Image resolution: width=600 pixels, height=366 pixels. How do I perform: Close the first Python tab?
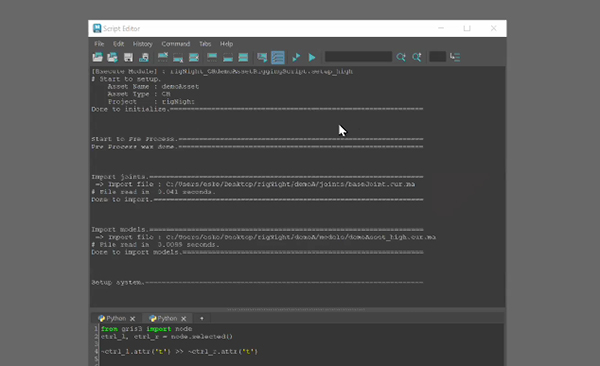pyautogui.click(x=132, y=319)
